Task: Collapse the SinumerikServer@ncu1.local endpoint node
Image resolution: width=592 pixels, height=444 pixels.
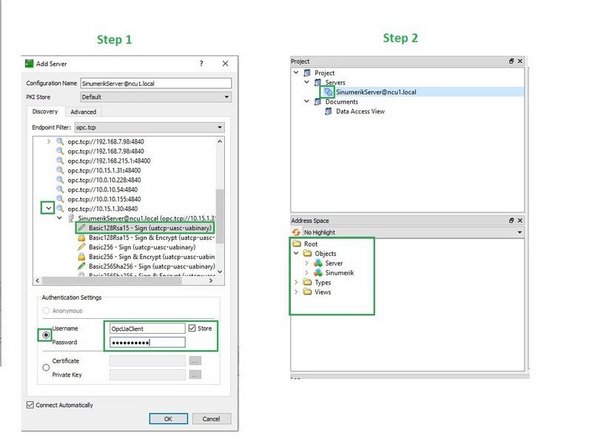Action: pos(59,218)
